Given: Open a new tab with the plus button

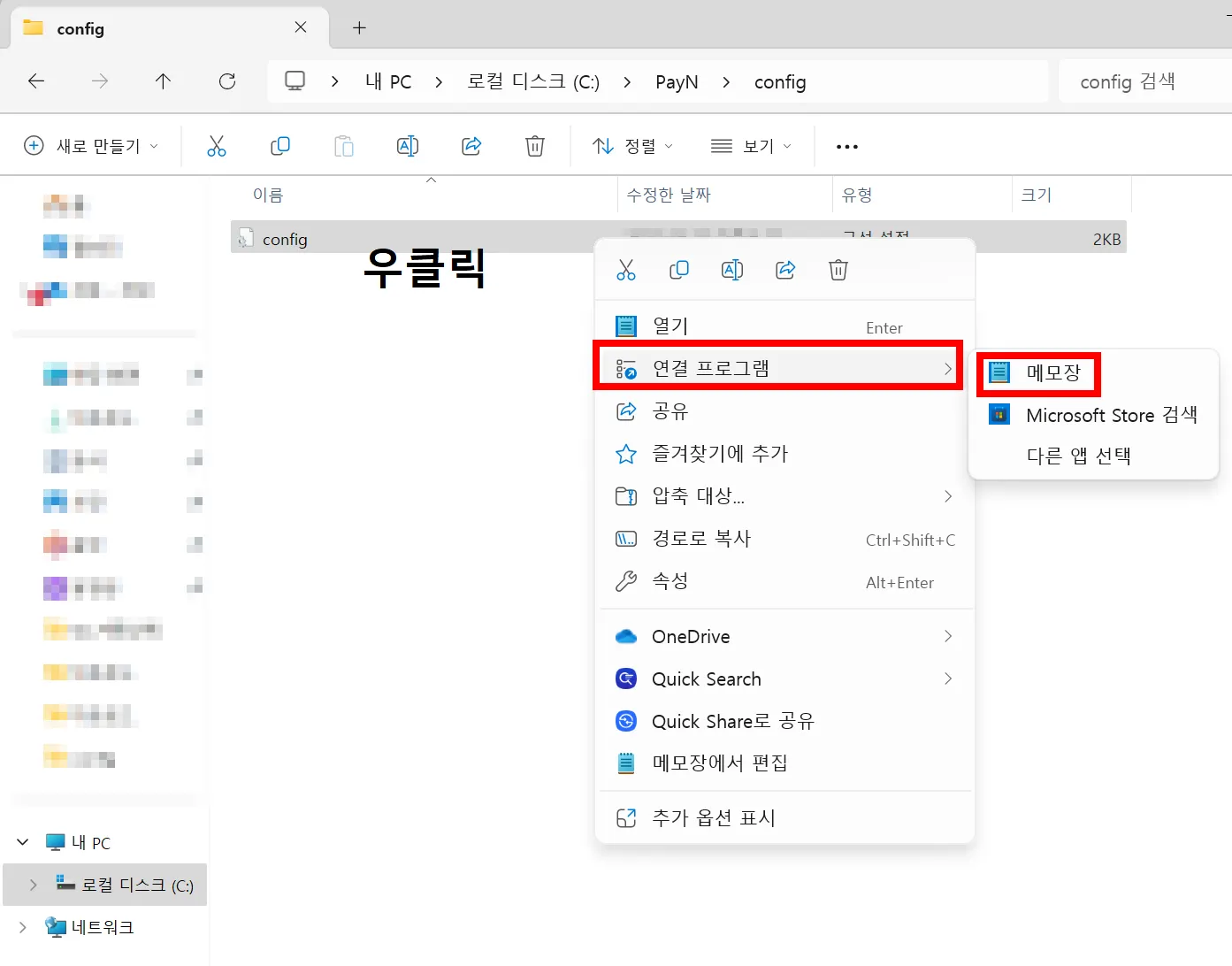Looking at the screenshot, I should (359, 28).
